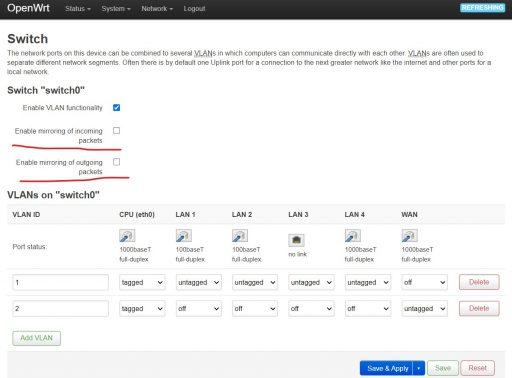The width and height of the screenshot is (512, 378).
Task: Click the LAN 1 port status icon
Action: coord(184,236)
